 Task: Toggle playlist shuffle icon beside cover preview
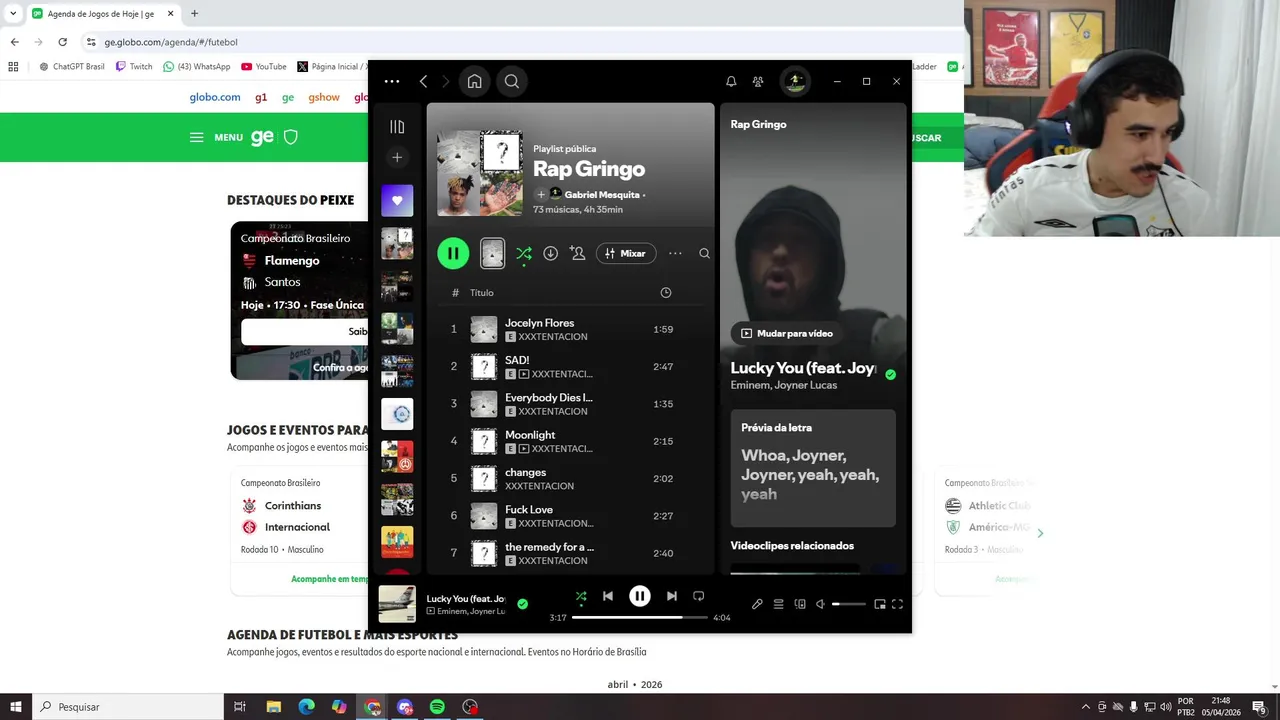(x=524, y=254)
